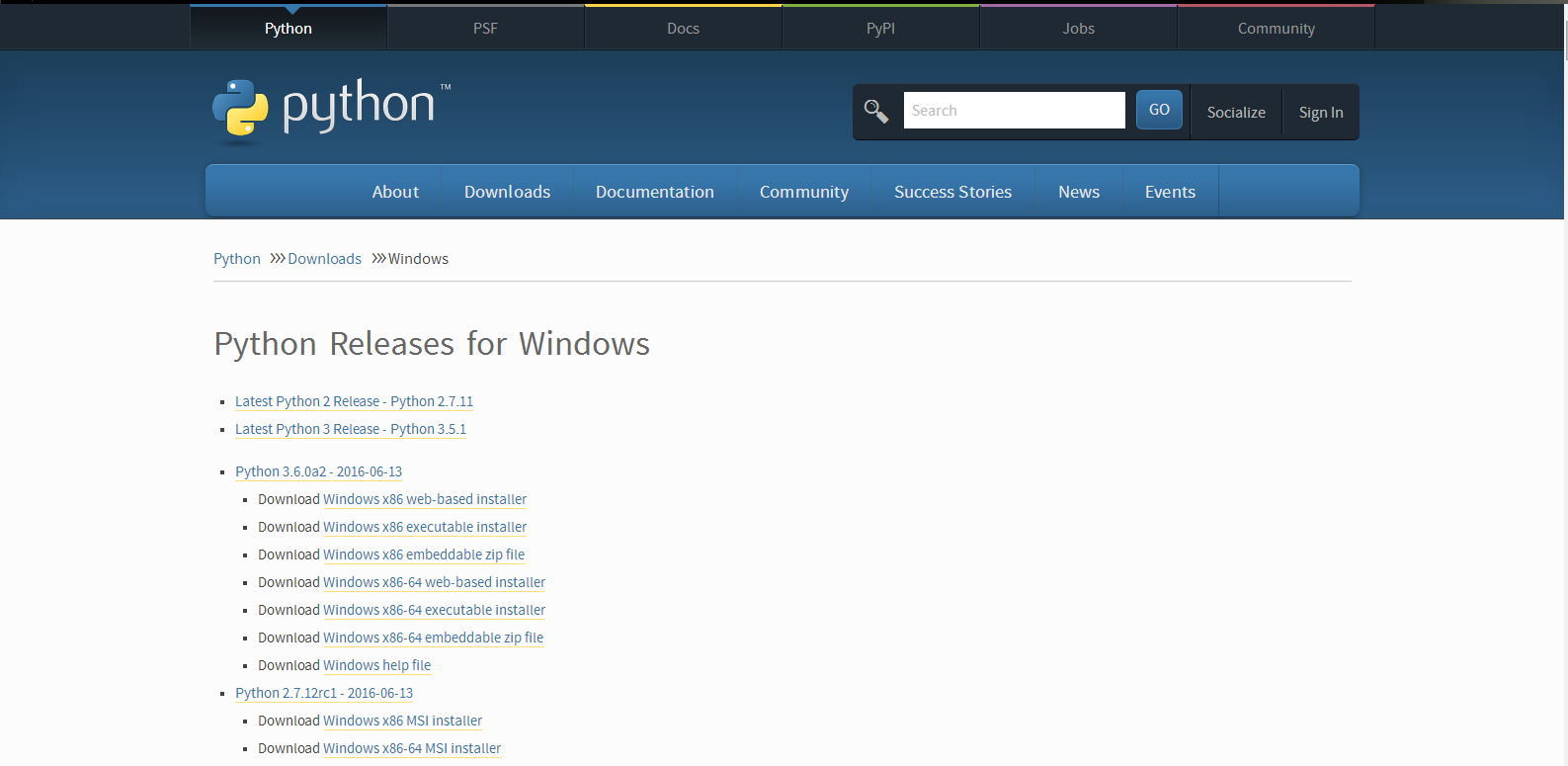Open the Documentation main menu
The image size is (1568, 766).
[x=655, y=192]
